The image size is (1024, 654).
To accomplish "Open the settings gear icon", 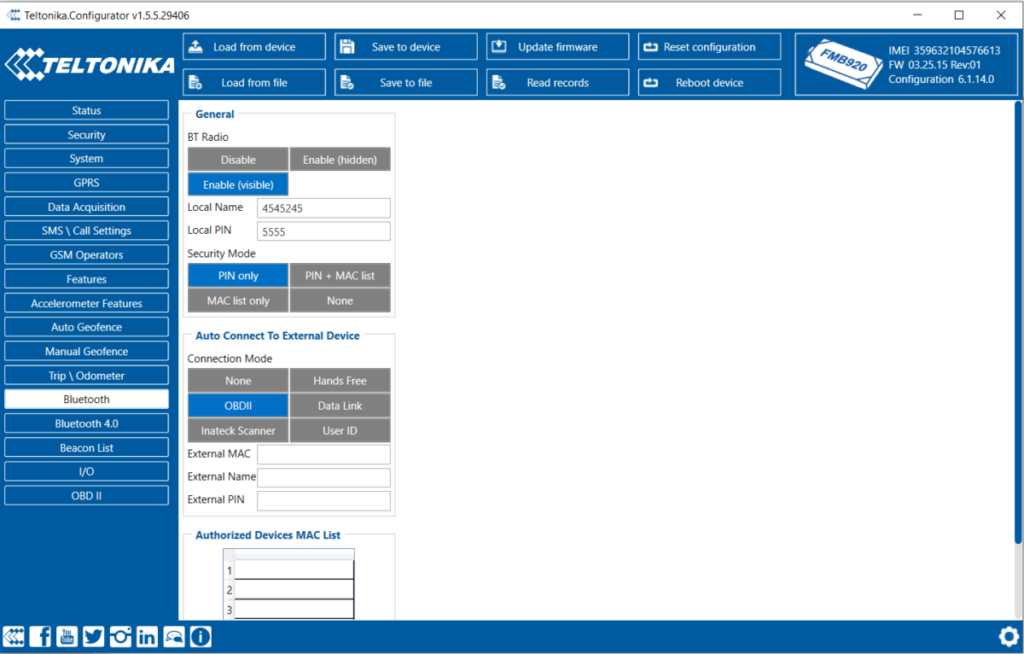I will click(1009, 636).
